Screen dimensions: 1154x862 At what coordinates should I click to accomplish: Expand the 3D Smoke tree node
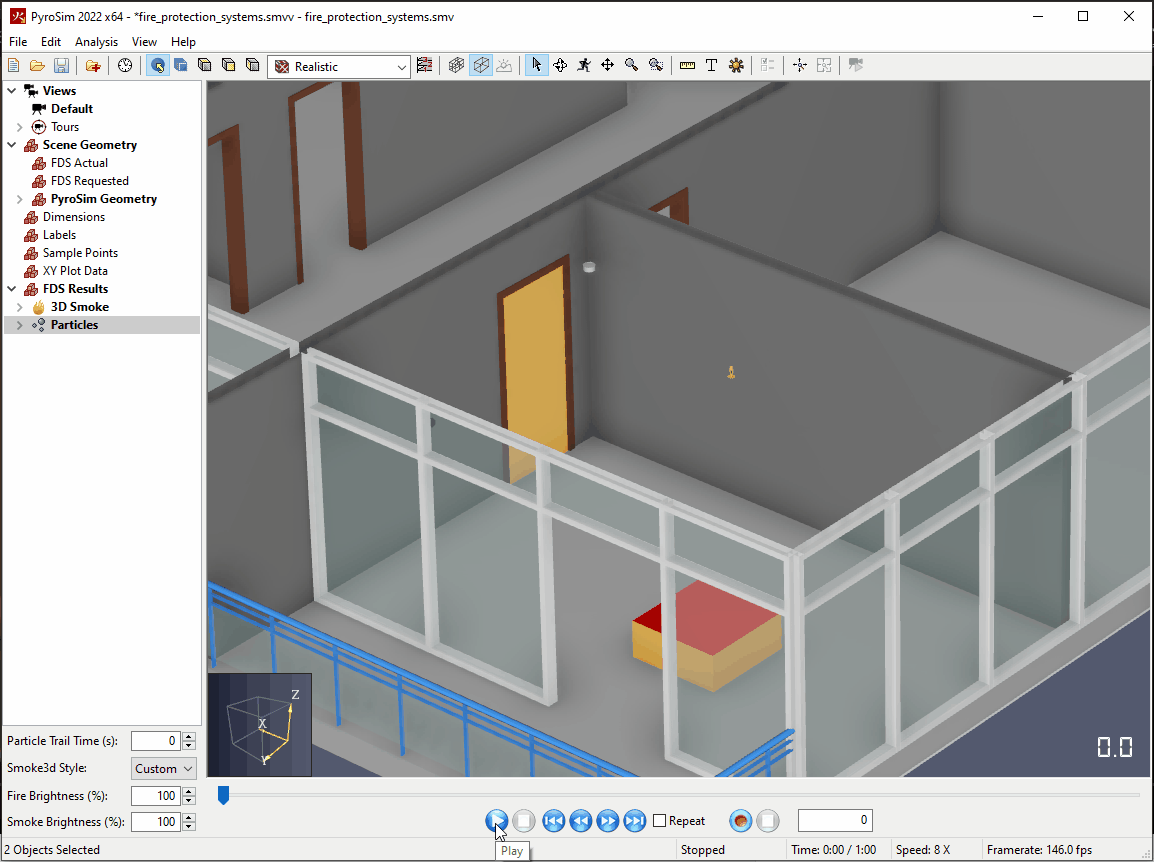(x=20, y=307)
